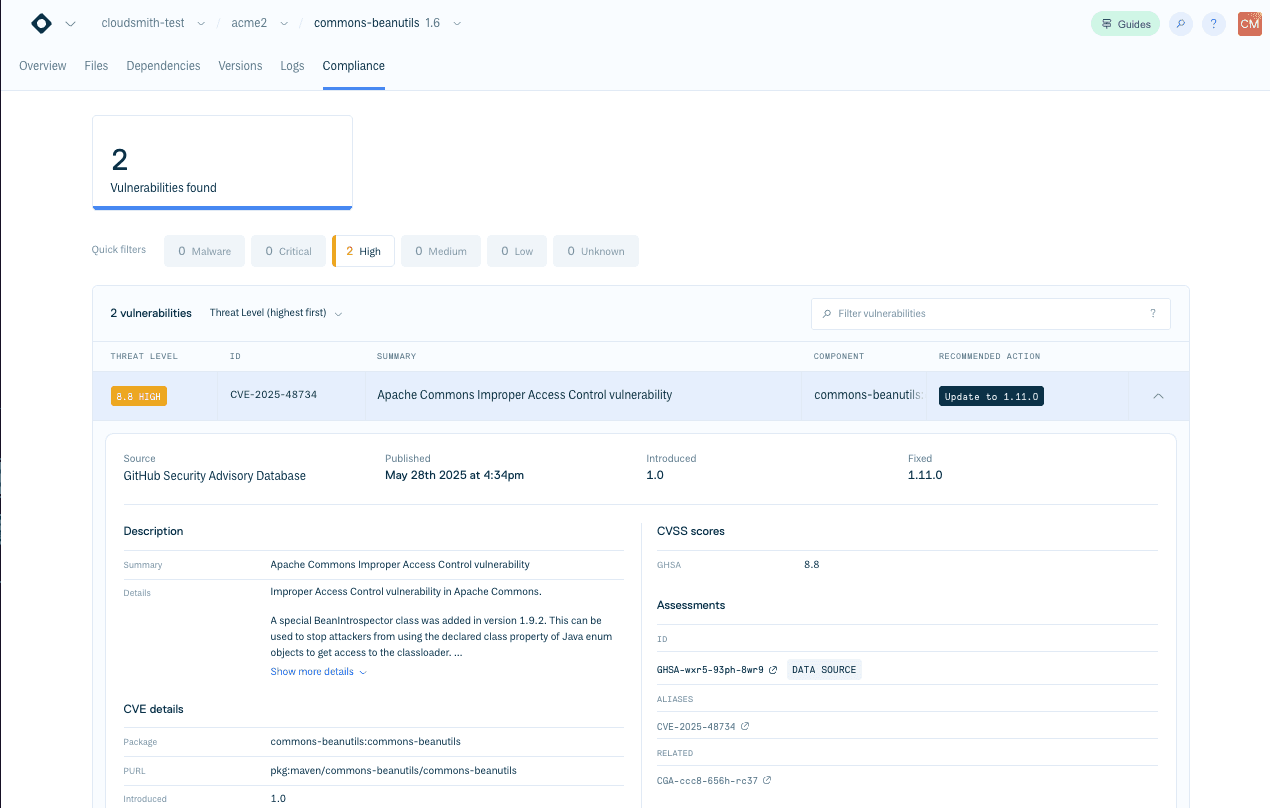
Task: Open the dropdown chevron beside the logo
Action: tap(70, 24)
